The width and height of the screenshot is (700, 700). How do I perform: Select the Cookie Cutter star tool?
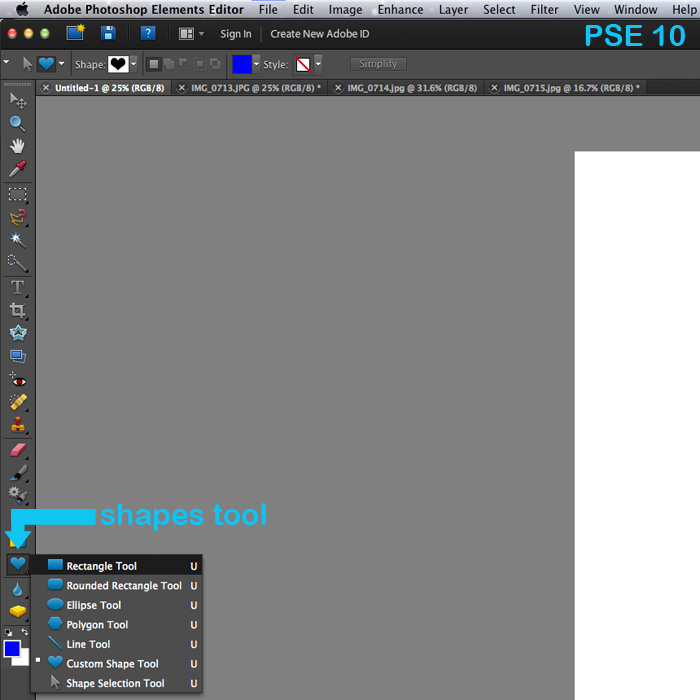click(18, 333)
